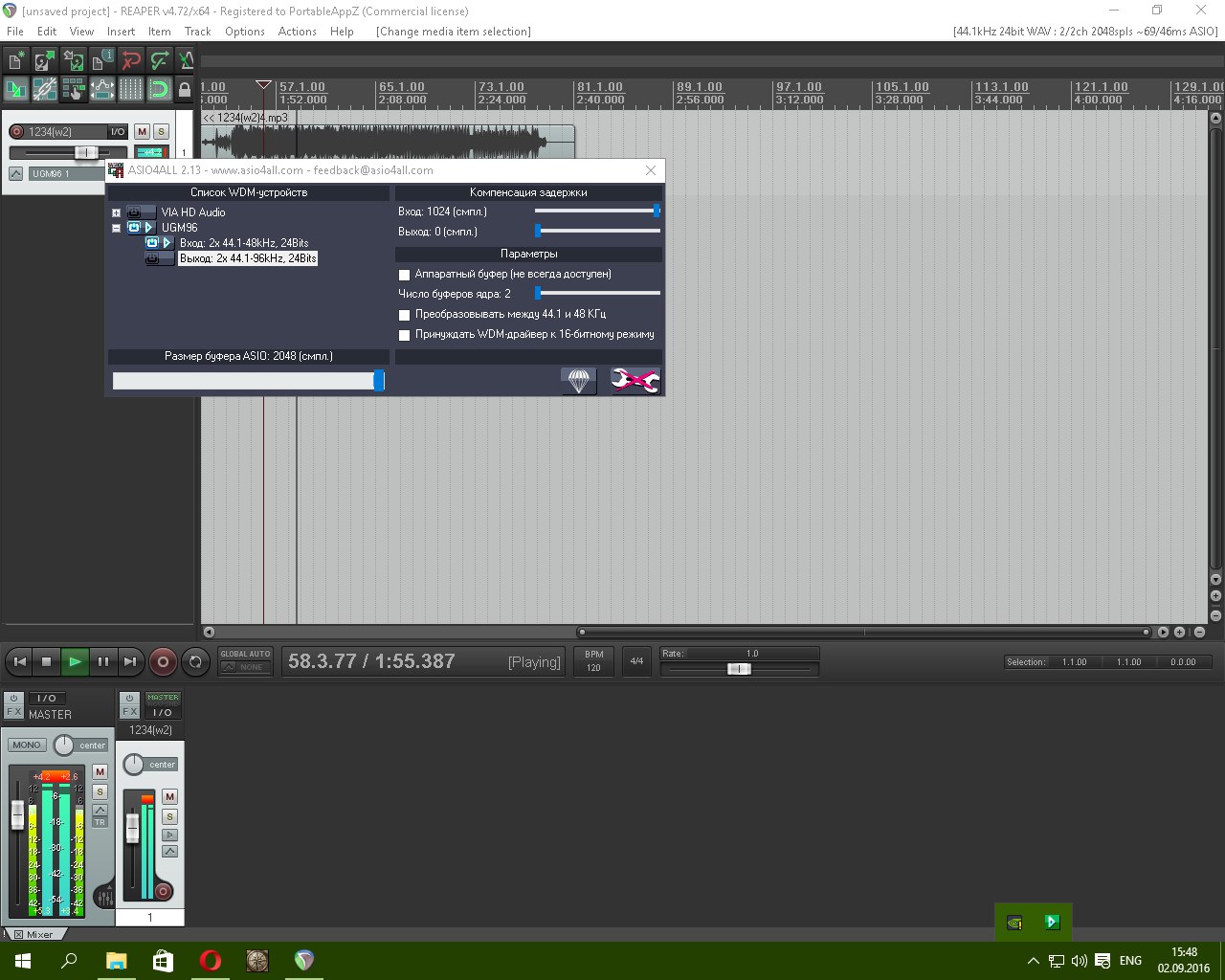Open Windows Start menu
The width and height of the screenshot is (1225, 980).
23,961
